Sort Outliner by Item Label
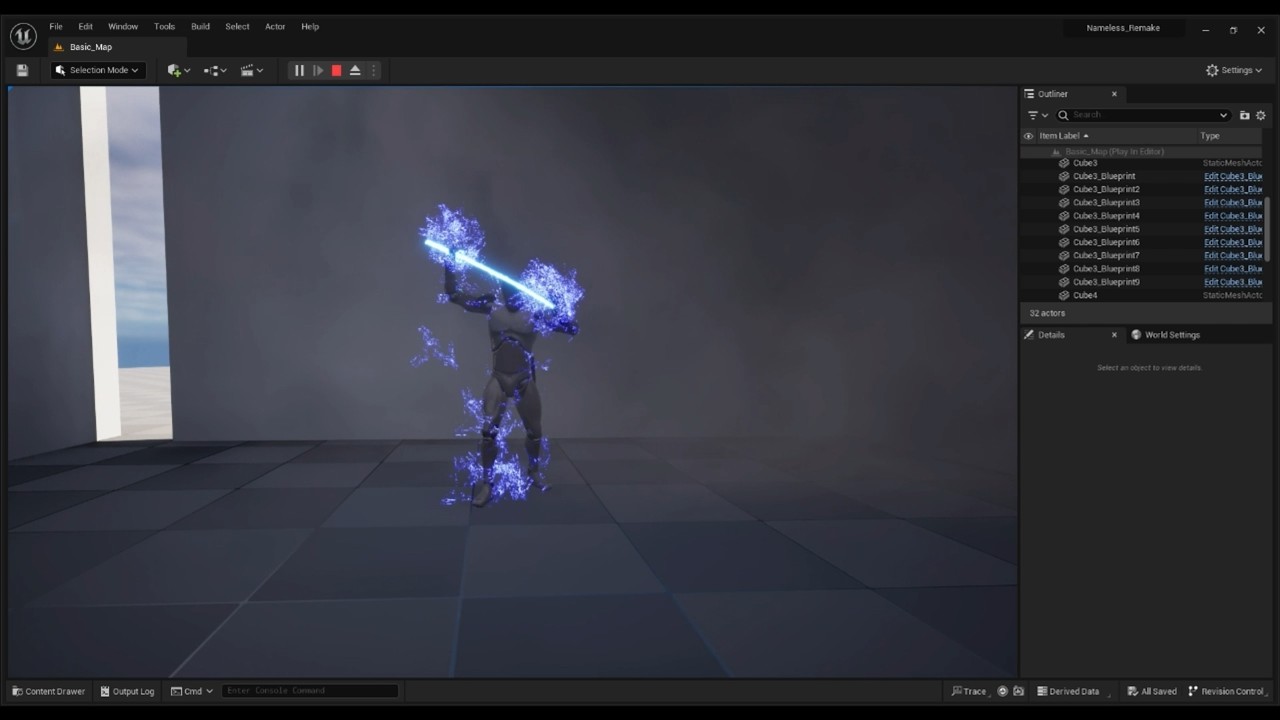This screenshot has width=1280, height=720. click(1063, 136)
